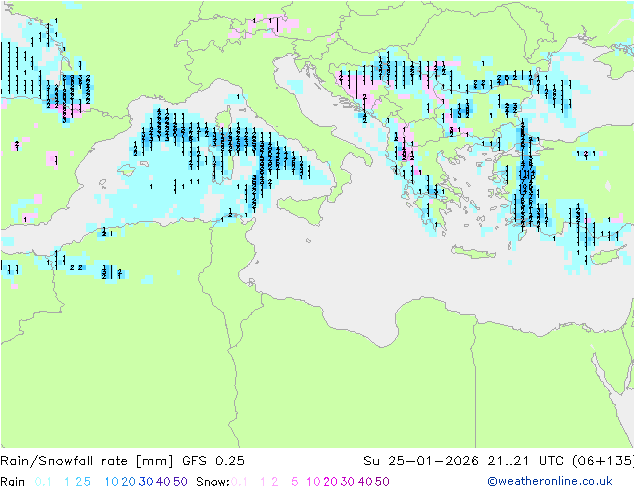Click the Snow legend value 0.1
The height and width of the screenshot is (490, 634).
[x=239, y=482]
